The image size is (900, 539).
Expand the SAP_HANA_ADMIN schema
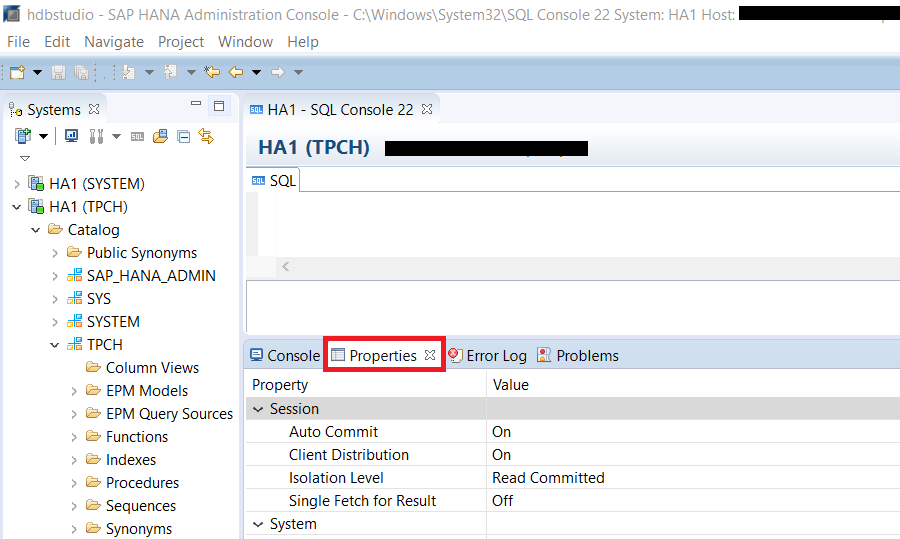pos(55,276)
